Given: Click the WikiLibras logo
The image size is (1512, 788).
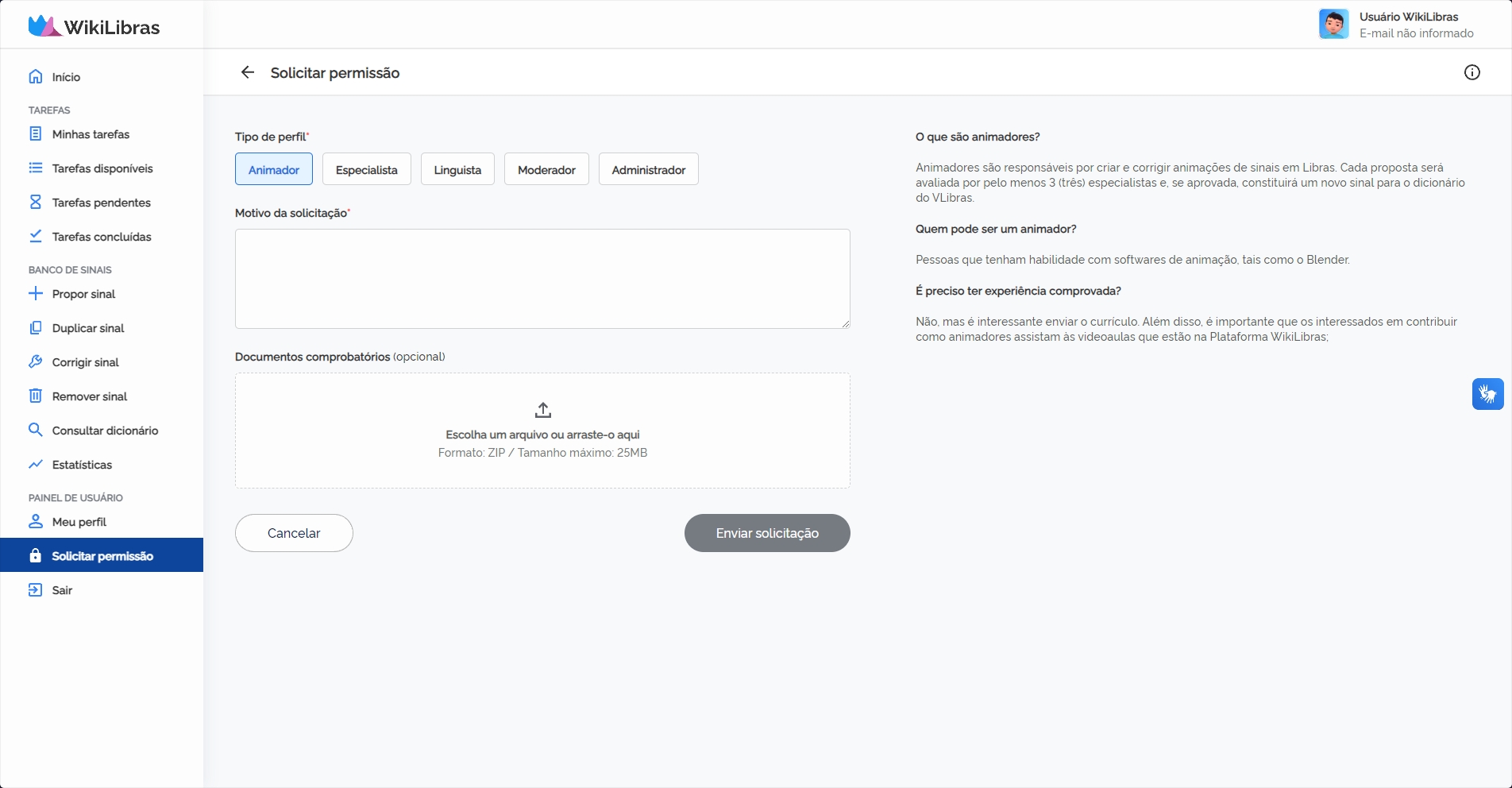Looking at the screenshot, I should pyautogui.click(x=94, y=26).
